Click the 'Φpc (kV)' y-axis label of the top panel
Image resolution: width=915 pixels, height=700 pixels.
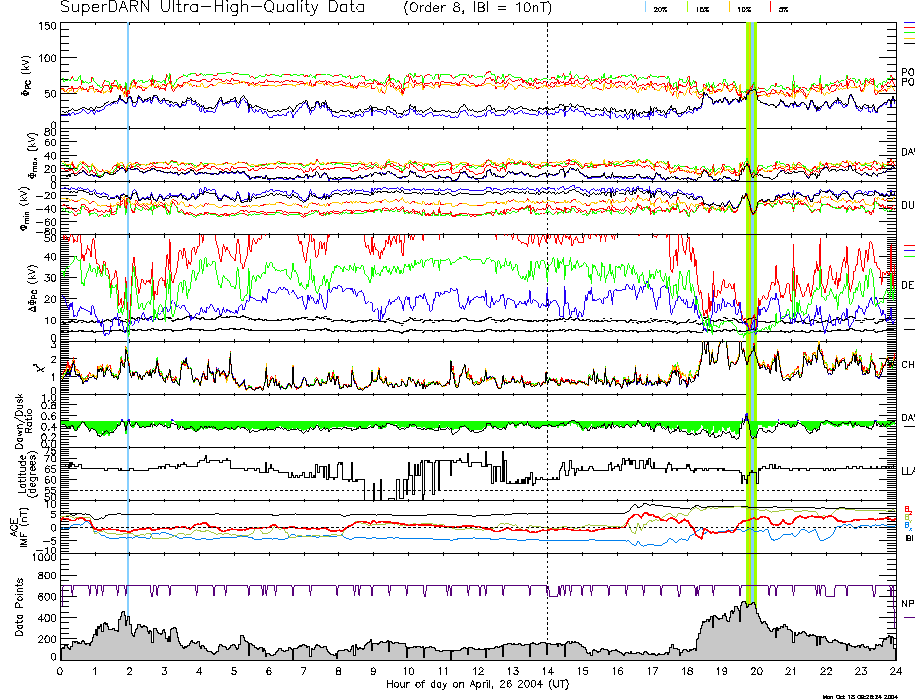(x=27, y=76)
